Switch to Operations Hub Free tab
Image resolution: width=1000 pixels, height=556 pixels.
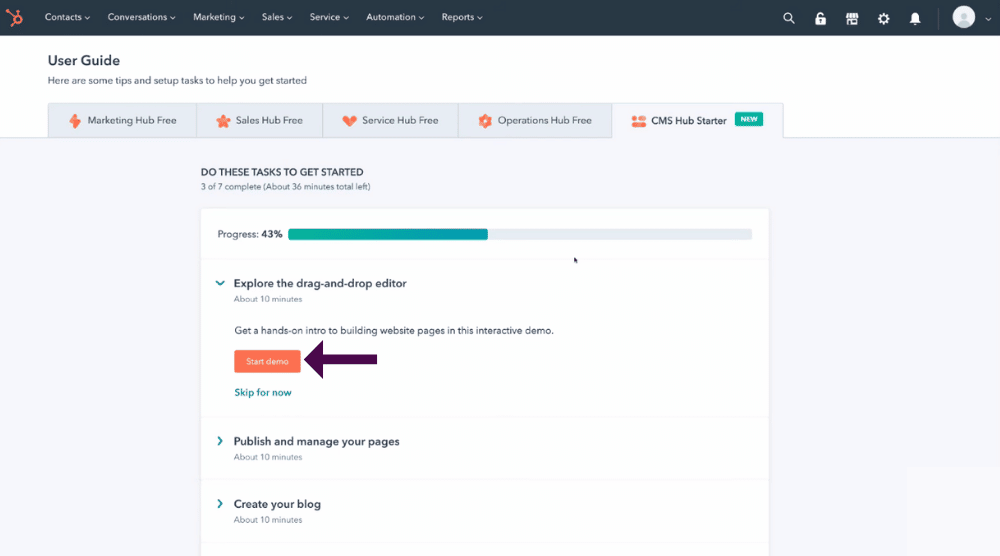point(535,121)
